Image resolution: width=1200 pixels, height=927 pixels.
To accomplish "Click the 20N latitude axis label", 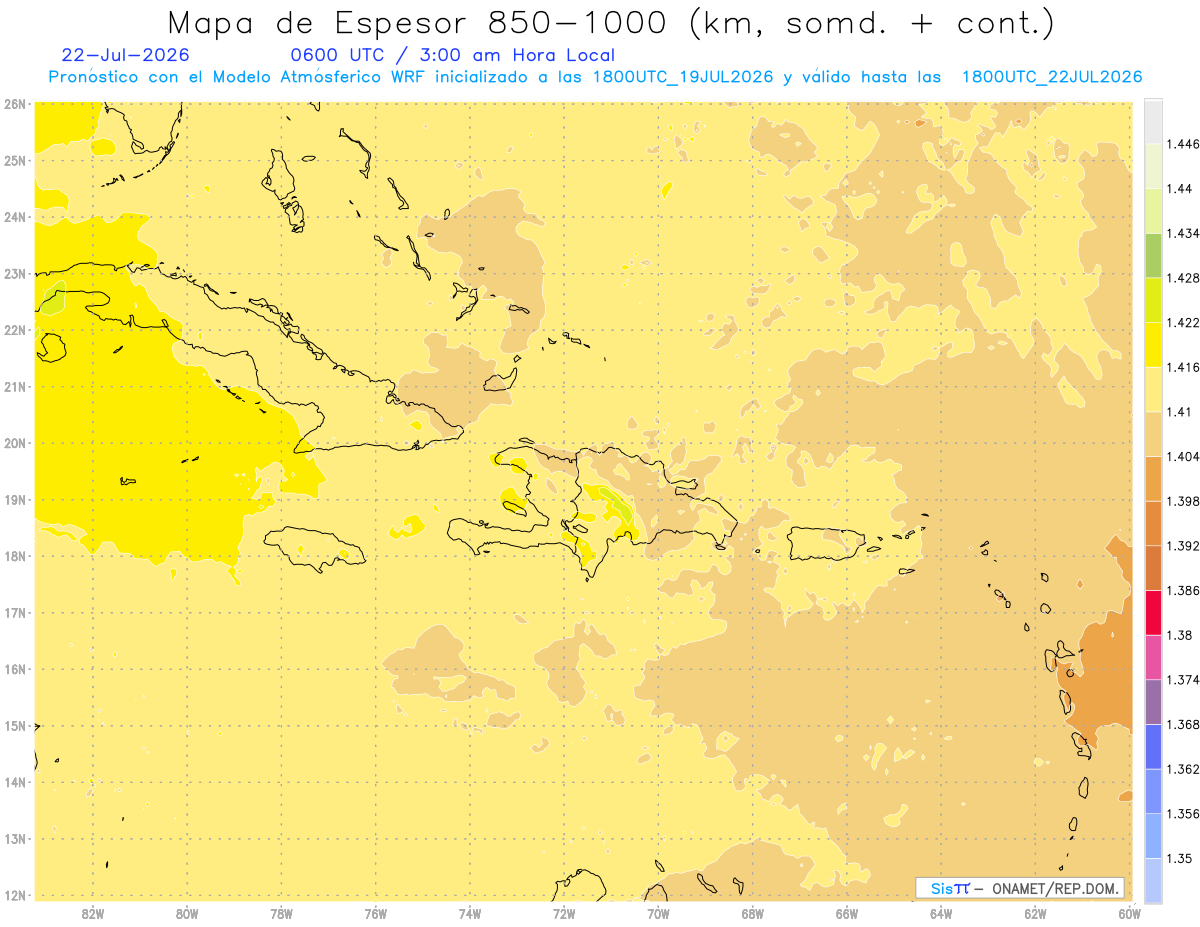I will click(14, 443).
